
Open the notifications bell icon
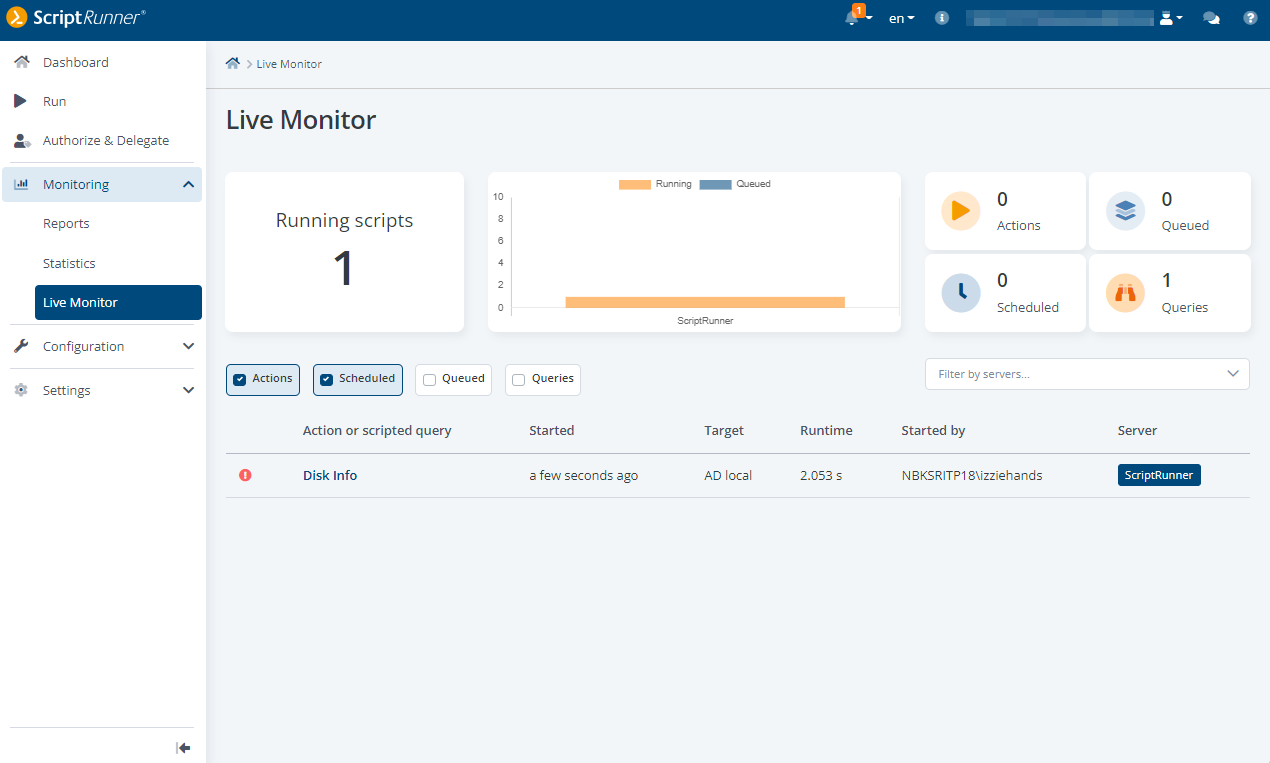click(x=852, y=18)
